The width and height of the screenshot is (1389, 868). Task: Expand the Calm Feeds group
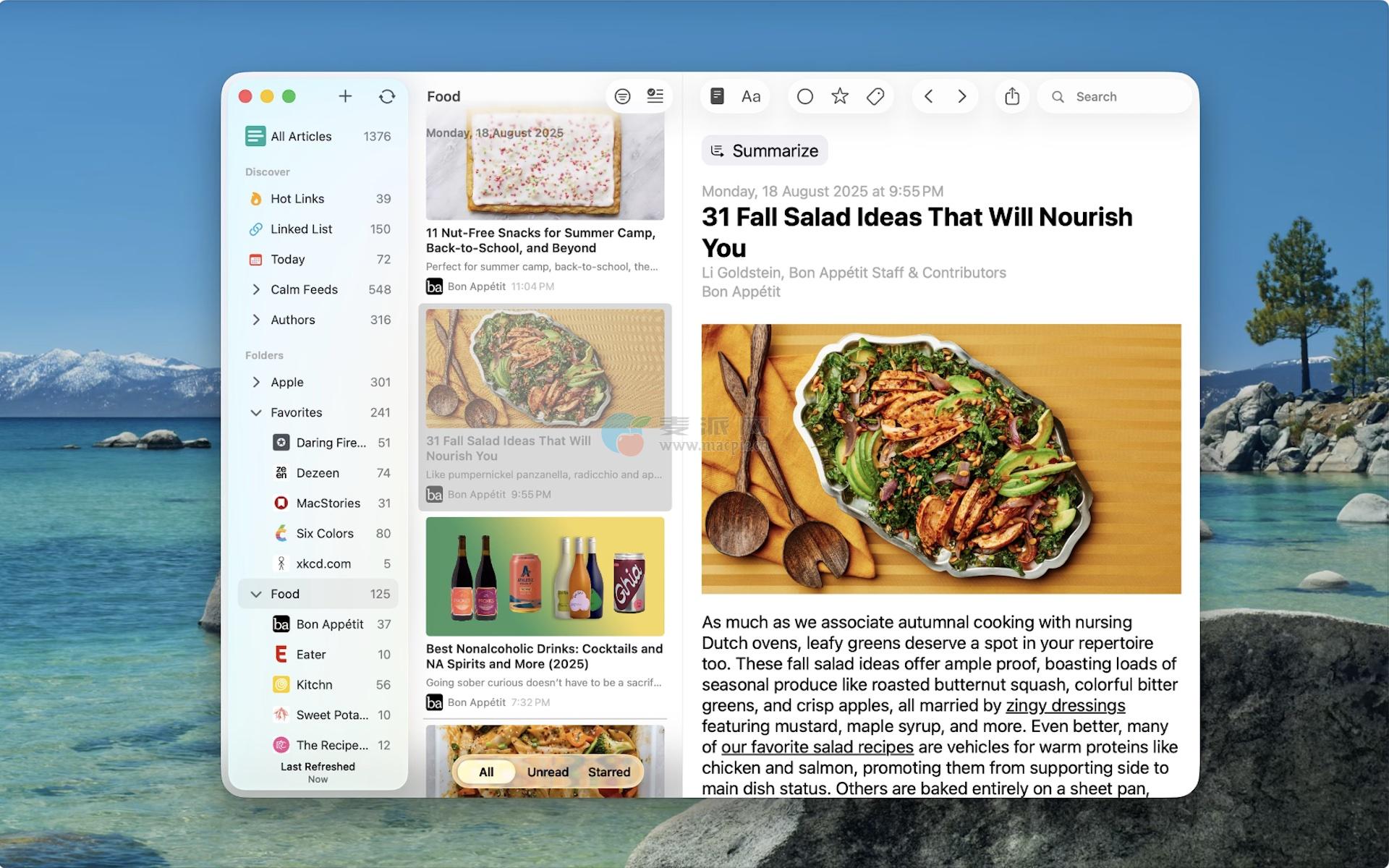(256, 289)
